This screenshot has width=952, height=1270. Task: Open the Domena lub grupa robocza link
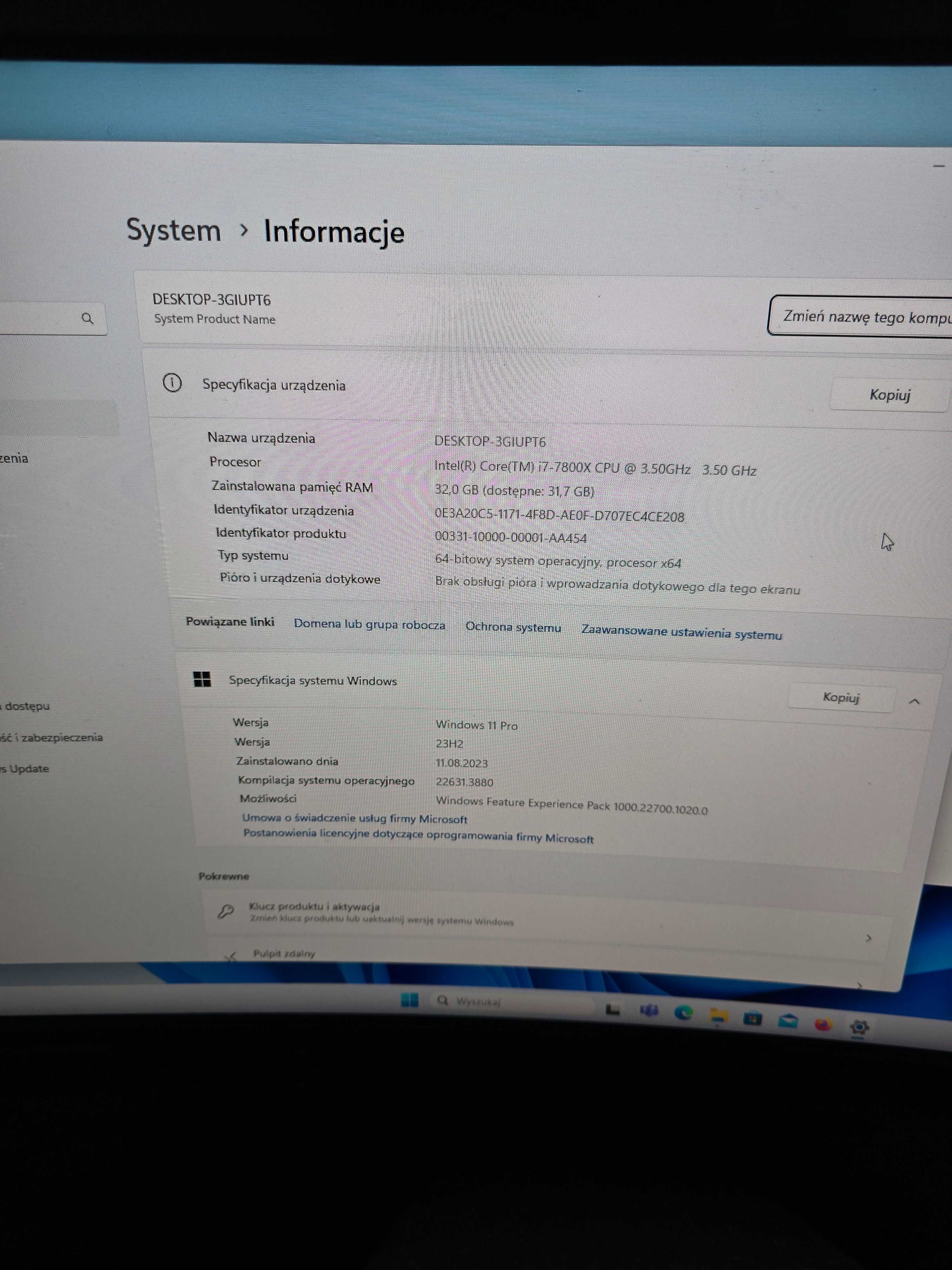370,624
